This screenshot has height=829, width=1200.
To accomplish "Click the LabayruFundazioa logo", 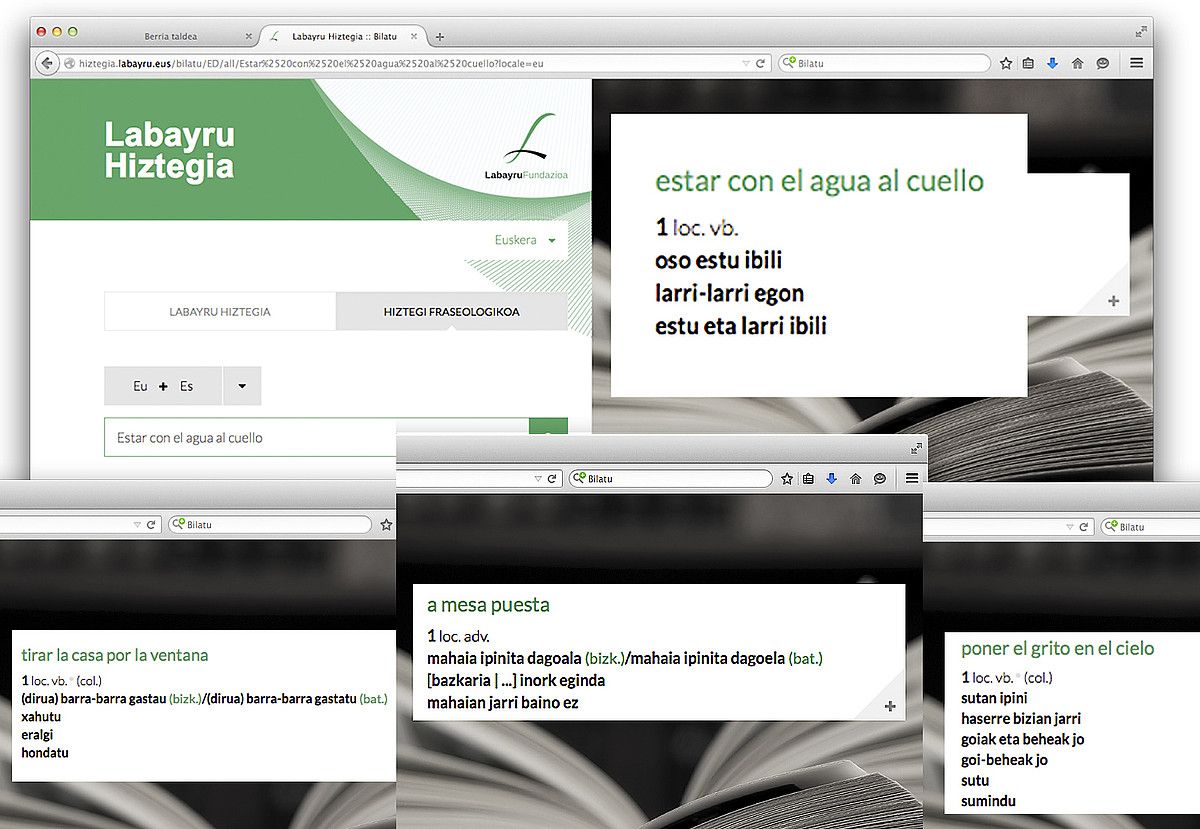I will tap(525, 148).
